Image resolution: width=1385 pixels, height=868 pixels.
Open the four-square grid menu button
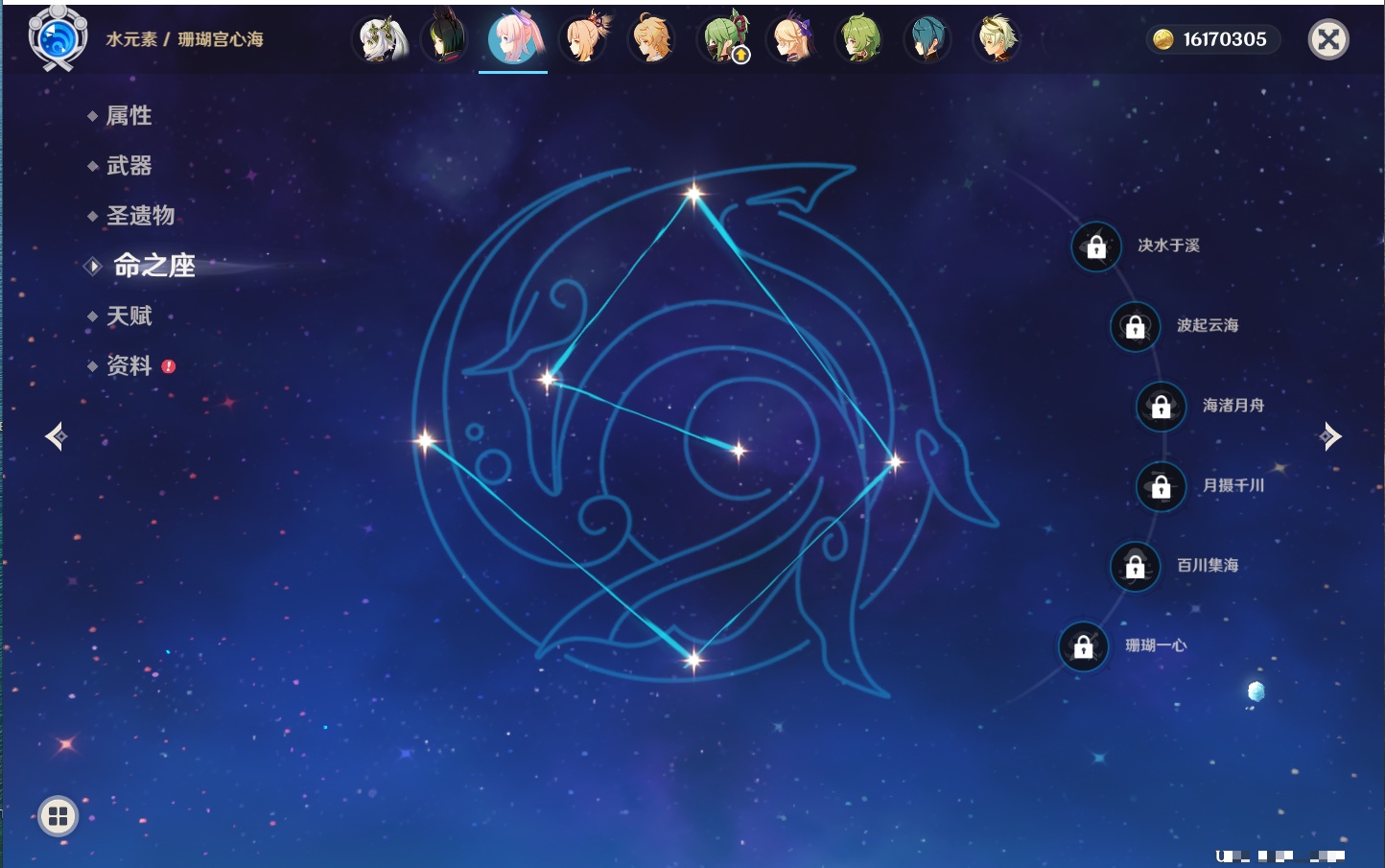pyautogui.click(x=58, y=816)
